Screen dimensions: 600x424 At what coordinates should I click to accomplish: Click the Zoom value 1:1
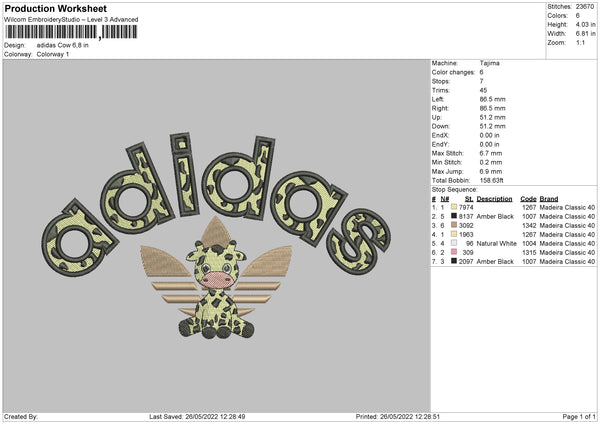click(580, 42)
